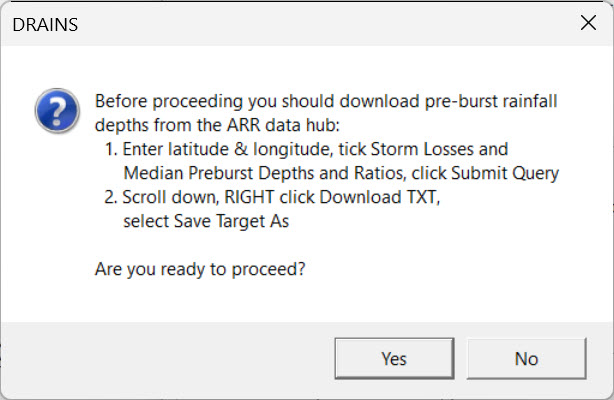The height and width of the screenshot is (400, 614).
Task: Click the step number '2.' in list
Action: click(x=111, y=197)
